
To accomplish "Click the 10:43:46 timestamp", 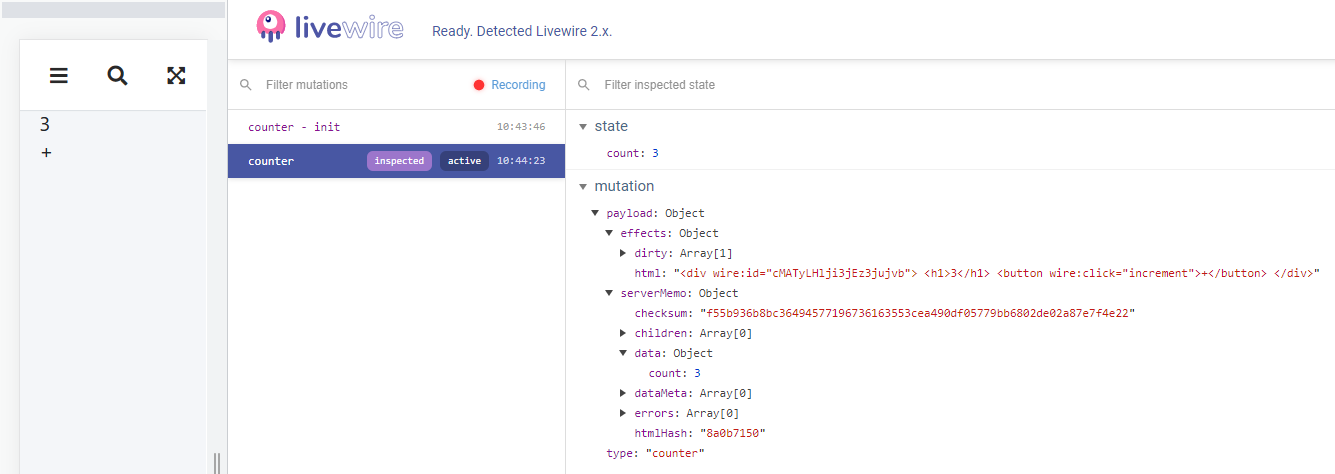I will pos(521,127).
